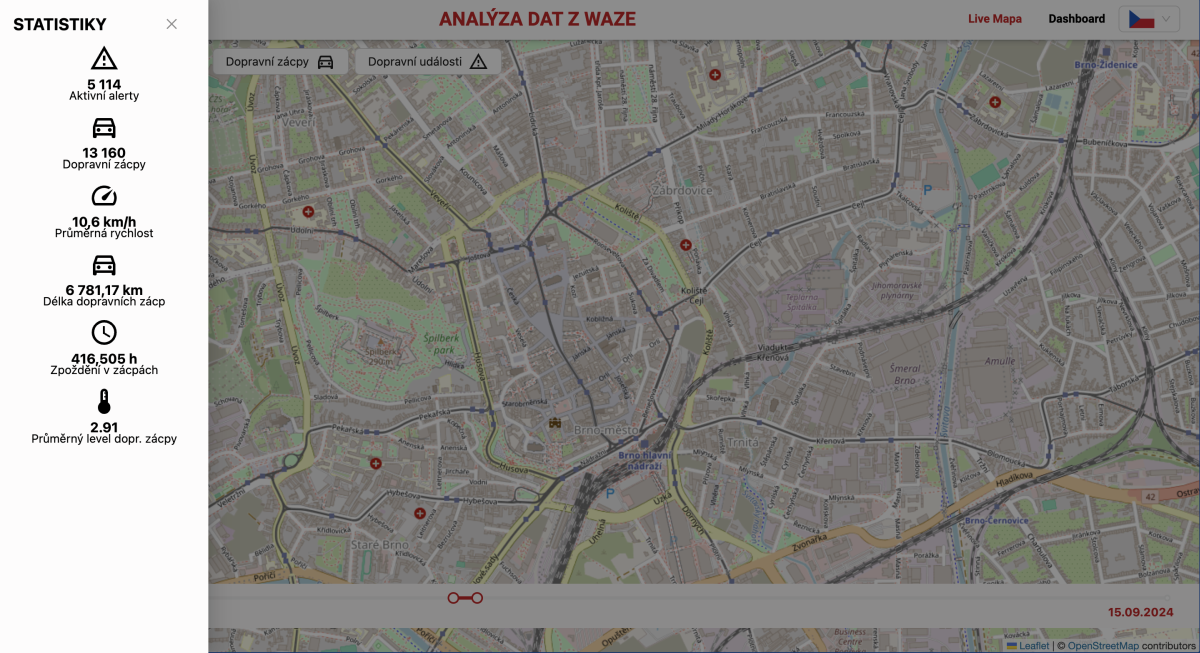Click the clock icon for Zpoždění v zácpách

pyautogui.click(x=104, y=333)
